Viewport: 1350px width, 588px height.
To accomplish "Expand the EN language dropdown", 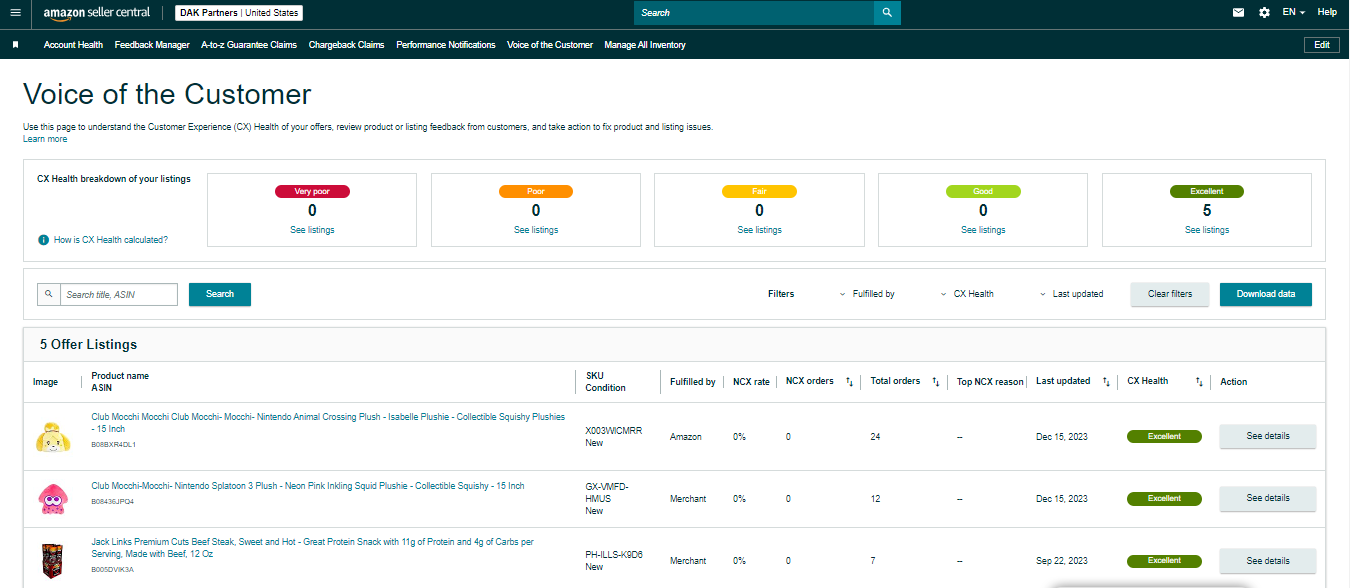I will (1294, 13).
